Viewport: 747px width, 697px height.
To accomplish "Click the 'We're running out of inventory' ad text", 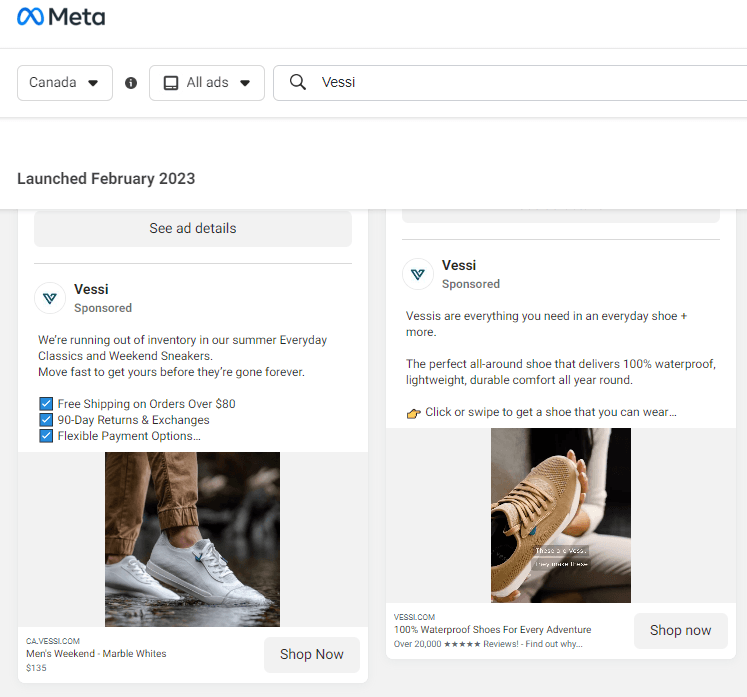I will [182, 348].
